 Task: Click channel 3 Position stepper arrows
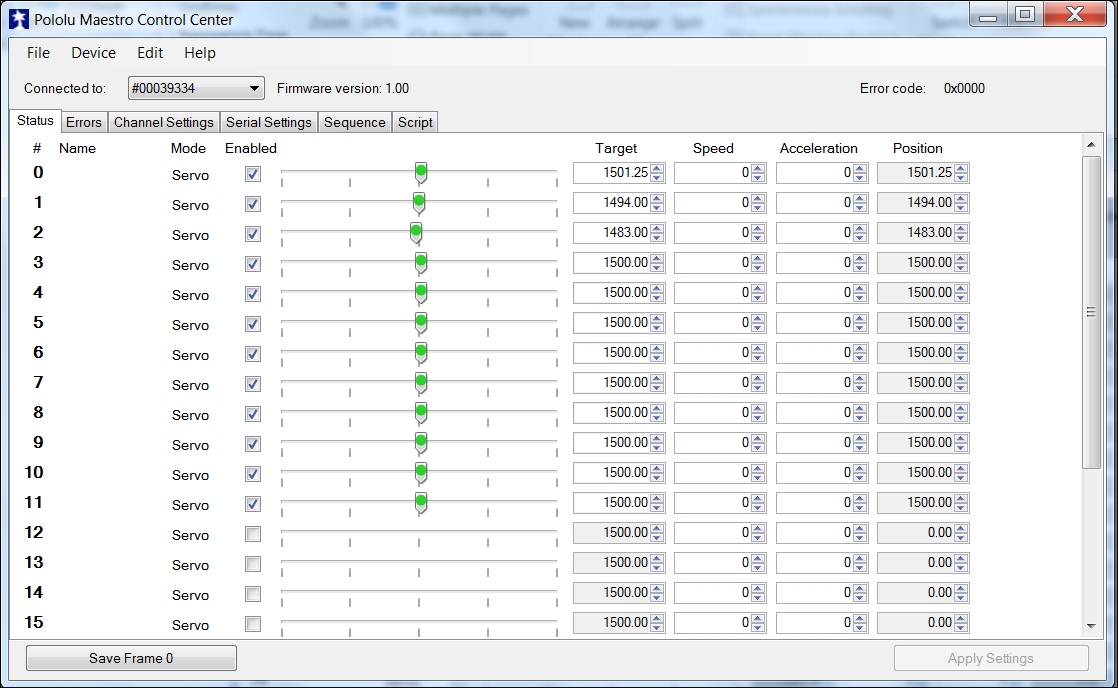pos(961,262)
